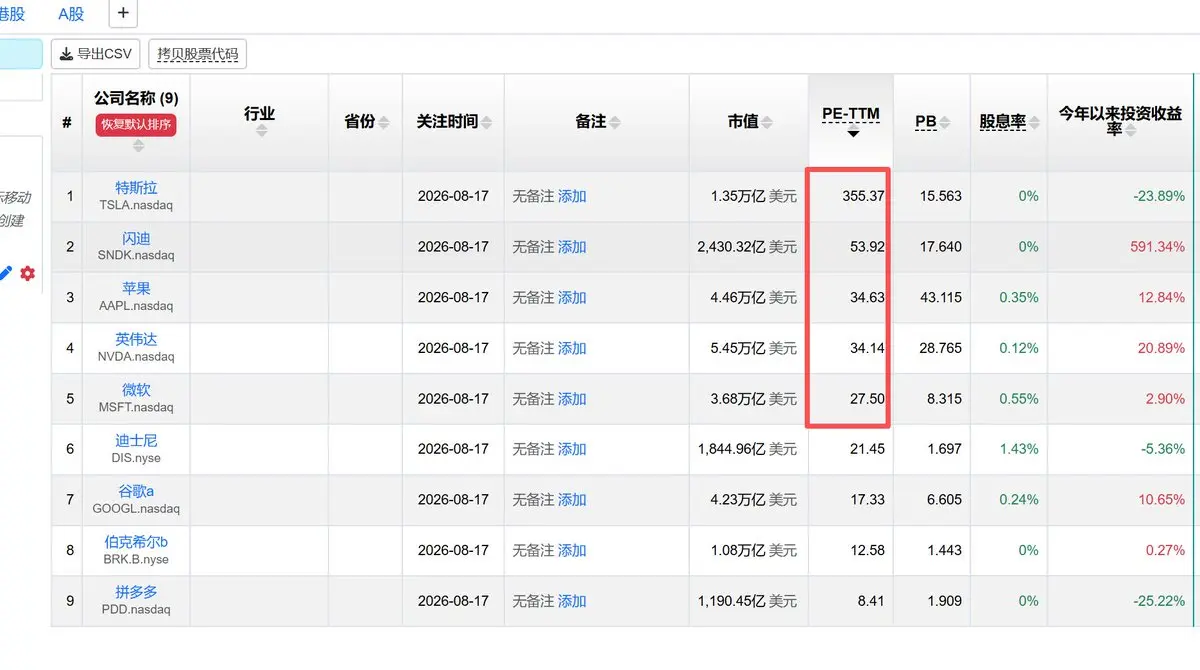Select the AAPL.nasdaq ticker text
The image size is (1200, 670).
pos(136,305)
